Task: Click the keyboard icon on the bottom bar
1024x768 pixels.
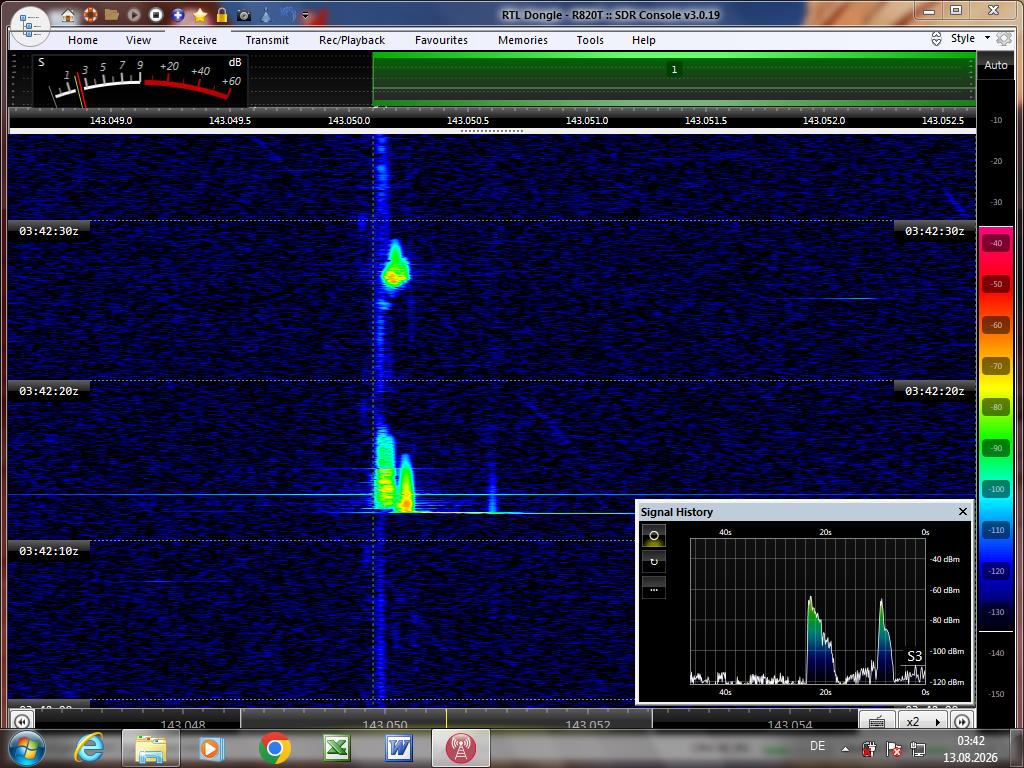Action: pos(877,721)
